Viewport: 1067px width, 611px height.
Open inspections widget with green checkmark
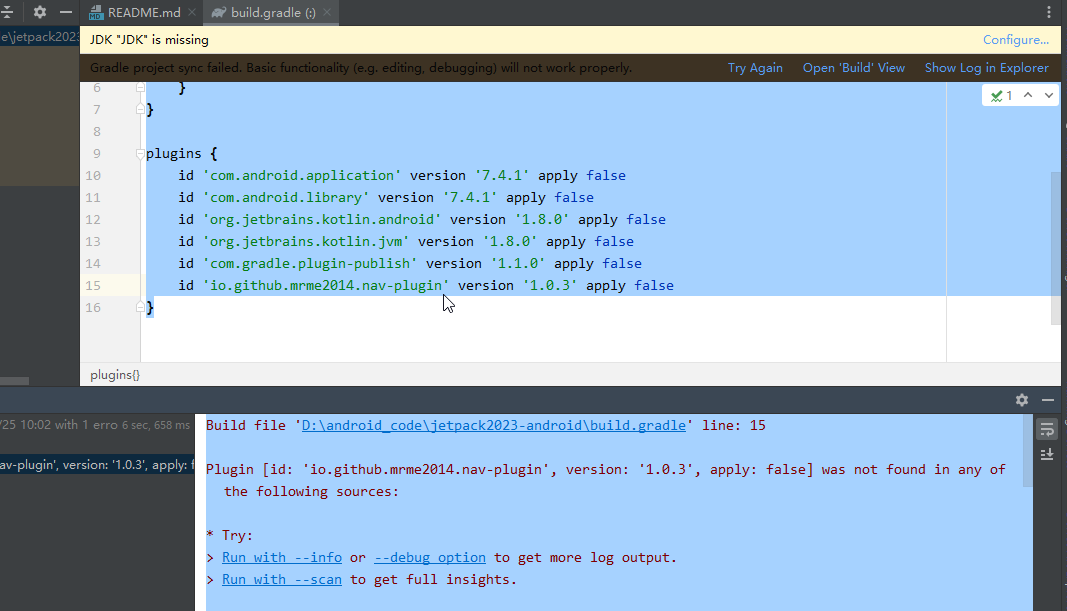(x=1002, y=95)
